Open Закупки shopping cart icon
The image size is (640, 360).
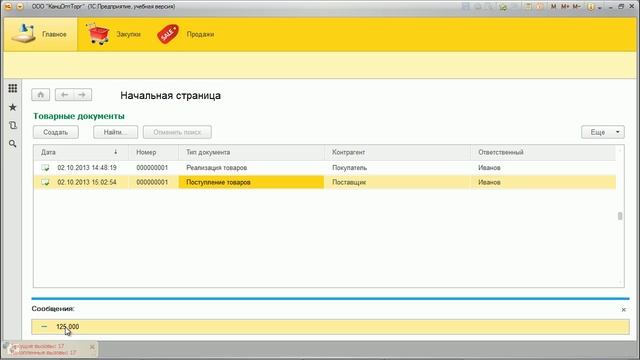tap(98, 34)
